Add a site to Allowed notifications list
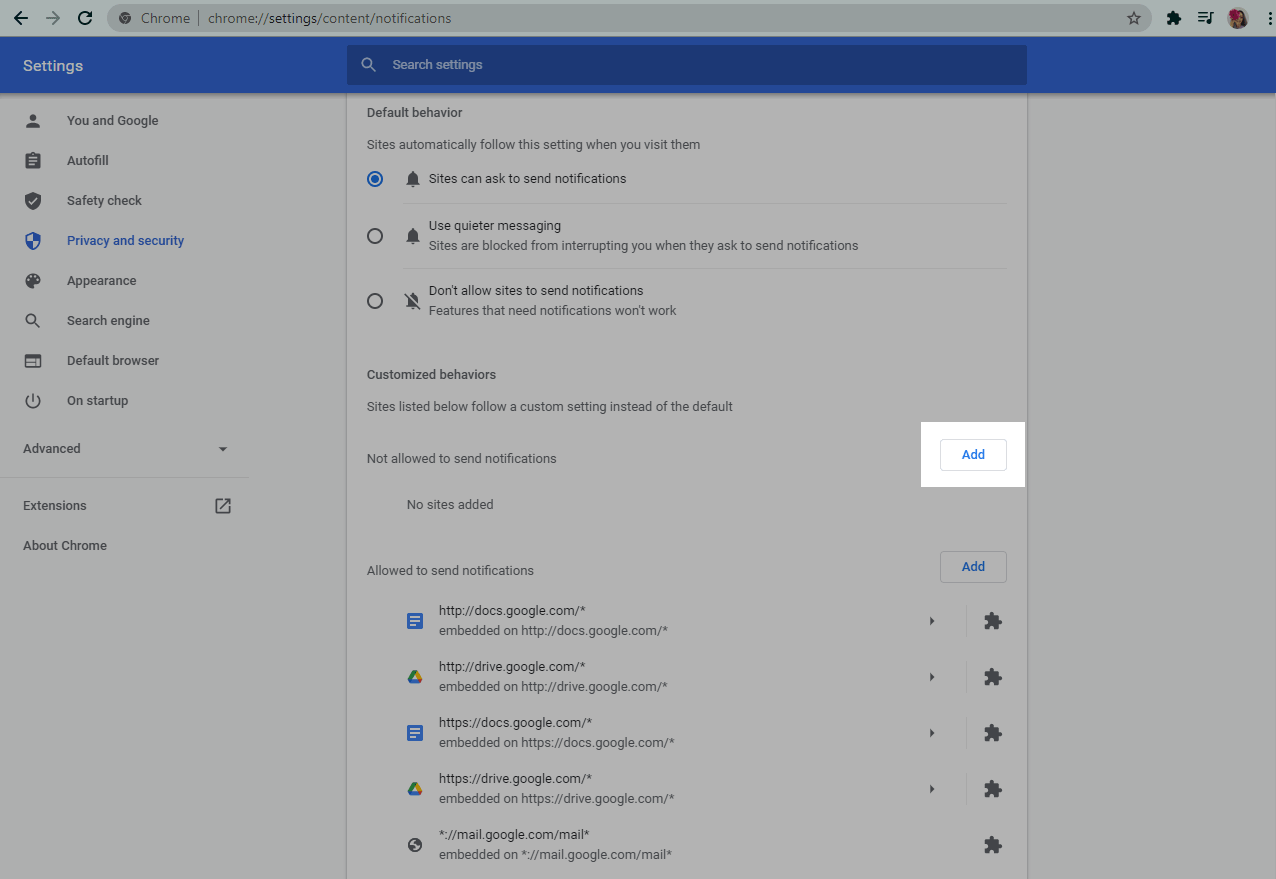The height and width of the screenshot is (879, 1276). [x=973, y=567]
